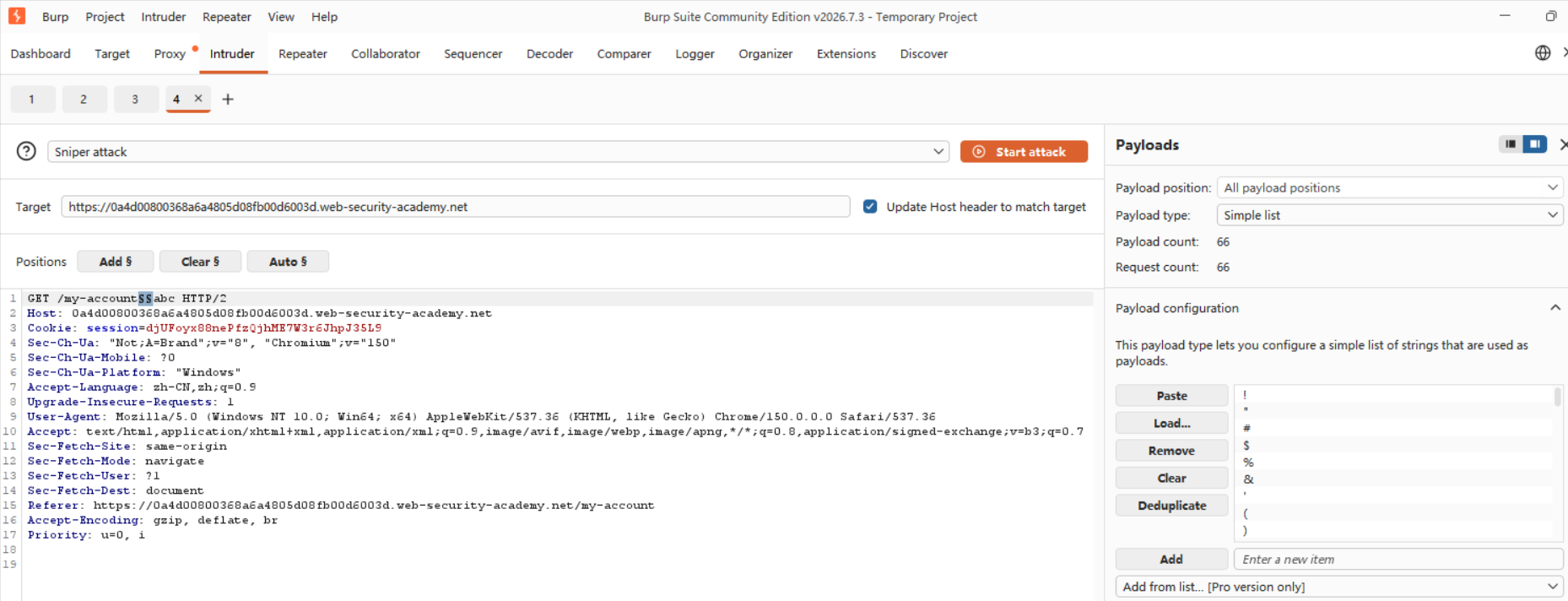Viewport: 1568px width, 601px height.
Task: Select the '&' payload list entry
Action: pyautogui.click(x=1393, y=479)
